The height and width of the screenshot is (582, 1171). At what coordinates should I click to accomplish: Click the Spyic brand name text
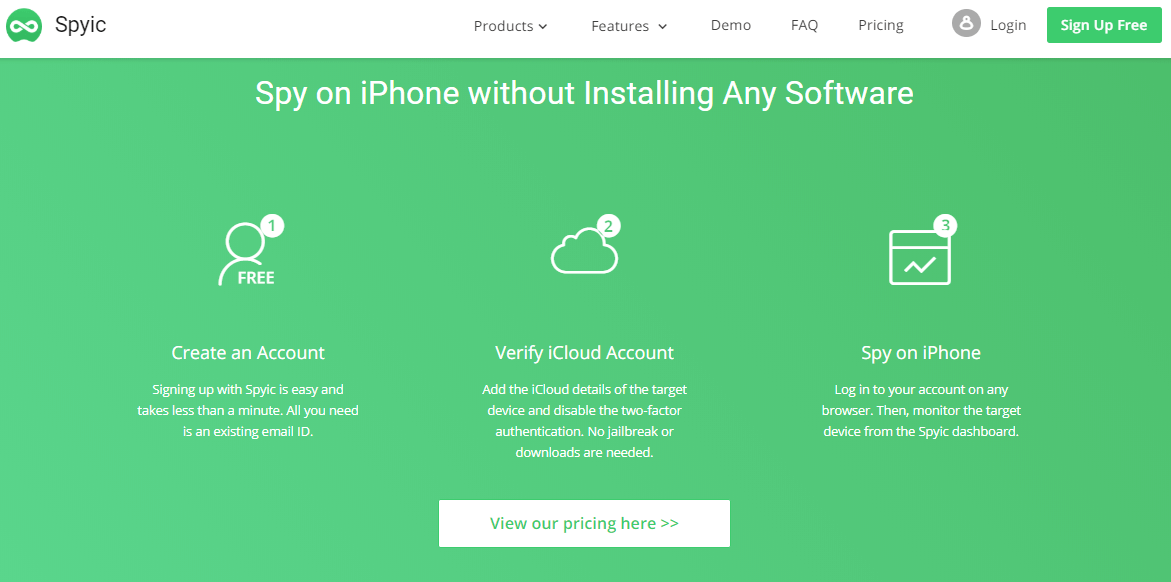81,24
